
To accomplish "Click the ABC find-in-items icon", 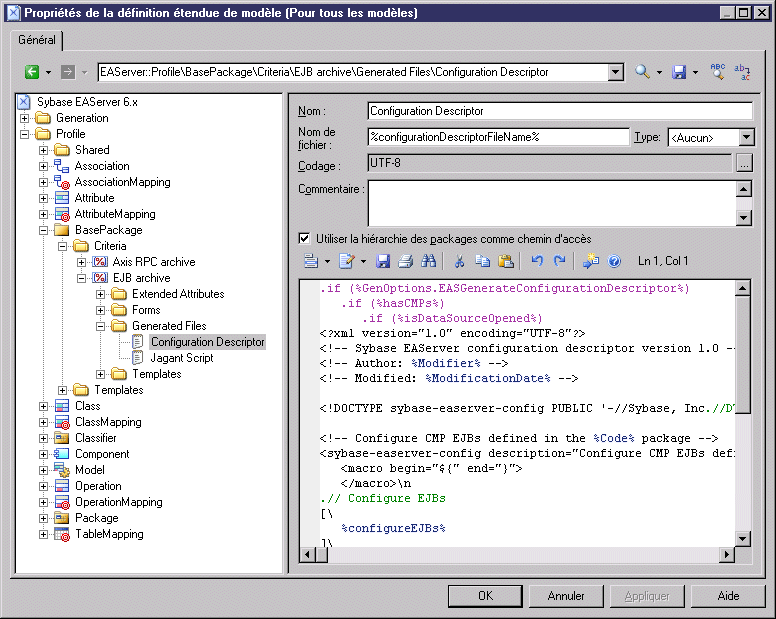I will [717, 72].
